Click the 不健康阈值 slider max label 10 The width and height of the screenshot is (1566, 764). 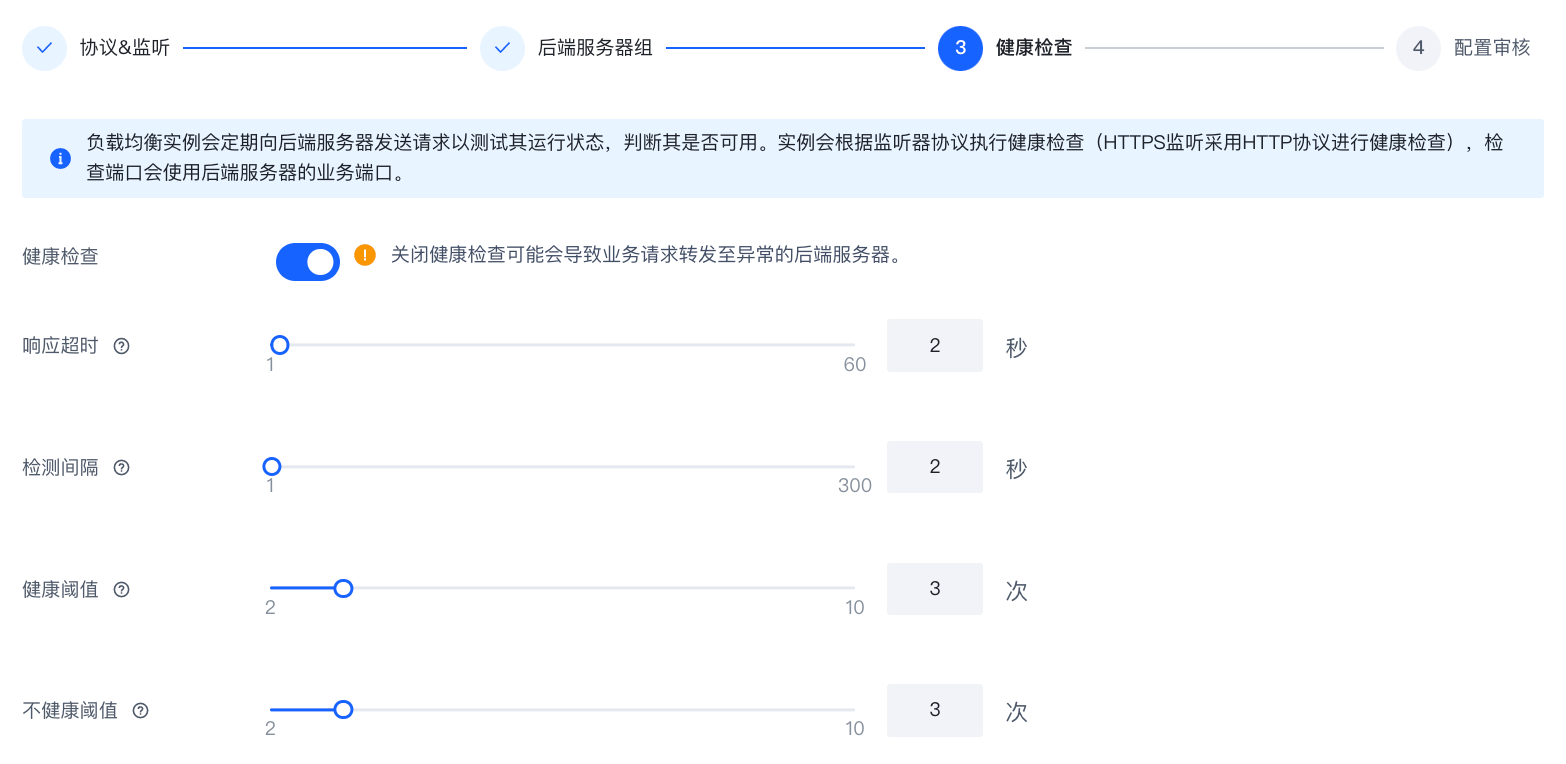[855, 729]
